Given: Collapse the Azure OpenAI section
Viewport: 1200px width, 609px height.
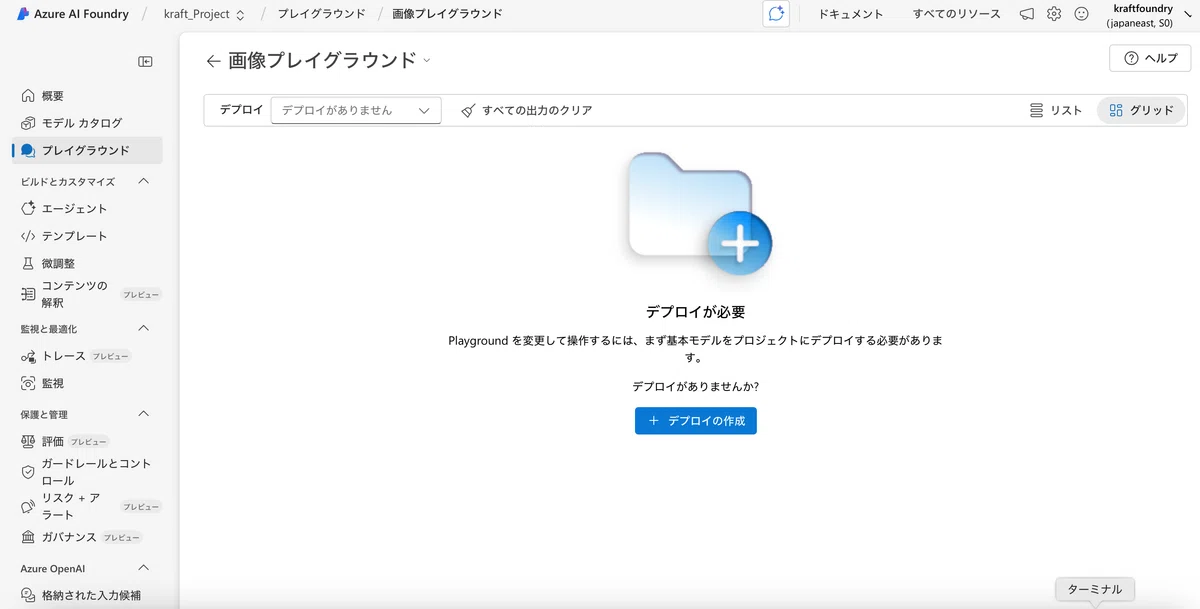Looking at the screenshot, I should [143, 568].
